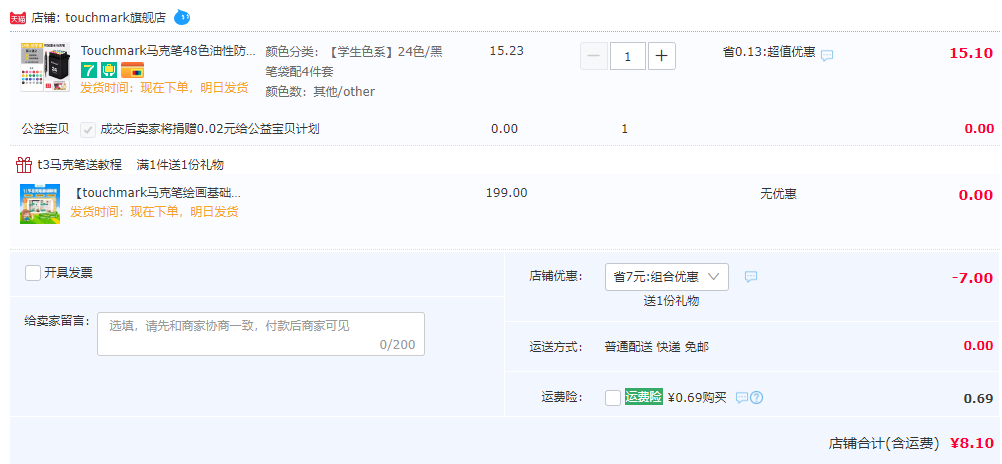Screen dimensions: 1002x464
Task: Open the Touchmark马克笔48色 product title link
Action: click(168, 50)
